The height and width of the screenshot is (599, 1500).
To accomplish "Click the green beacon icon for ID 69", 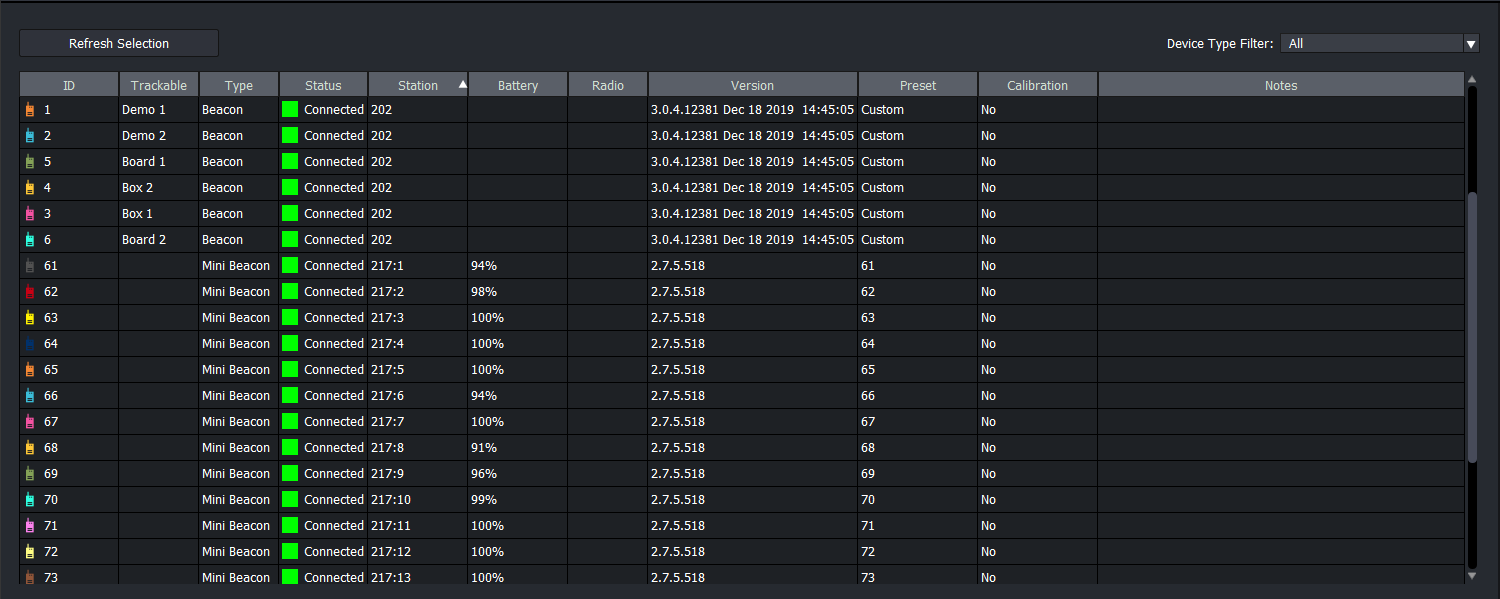I will click(30, 474).
